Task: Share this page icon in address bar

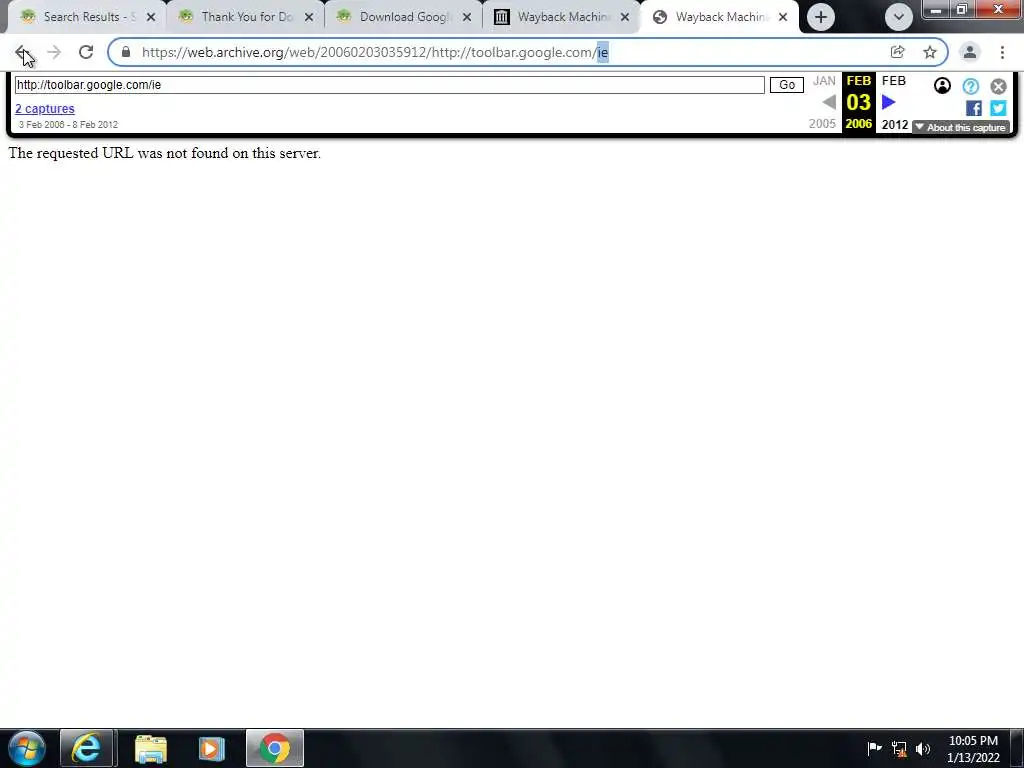Action: pyautogui.click(x=897, y=52)
